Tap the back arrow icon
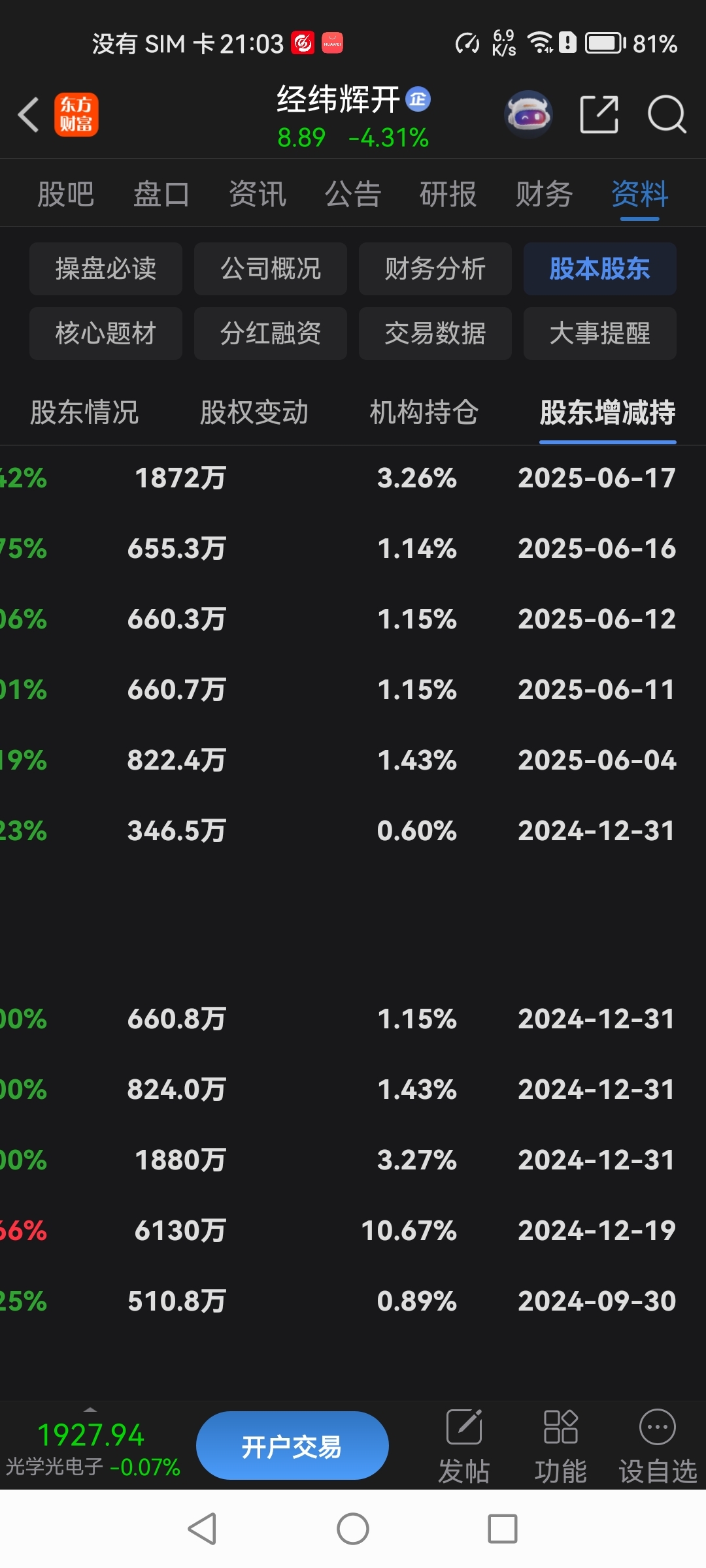This screenshot has width=706, height=1568. 29,115
